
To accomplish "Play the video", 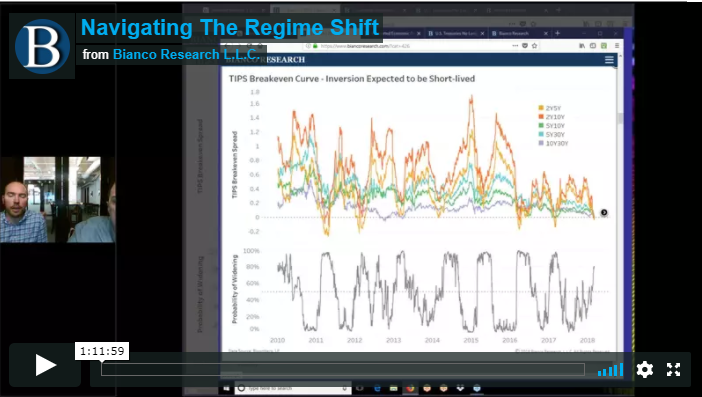I will pos(45,365).
